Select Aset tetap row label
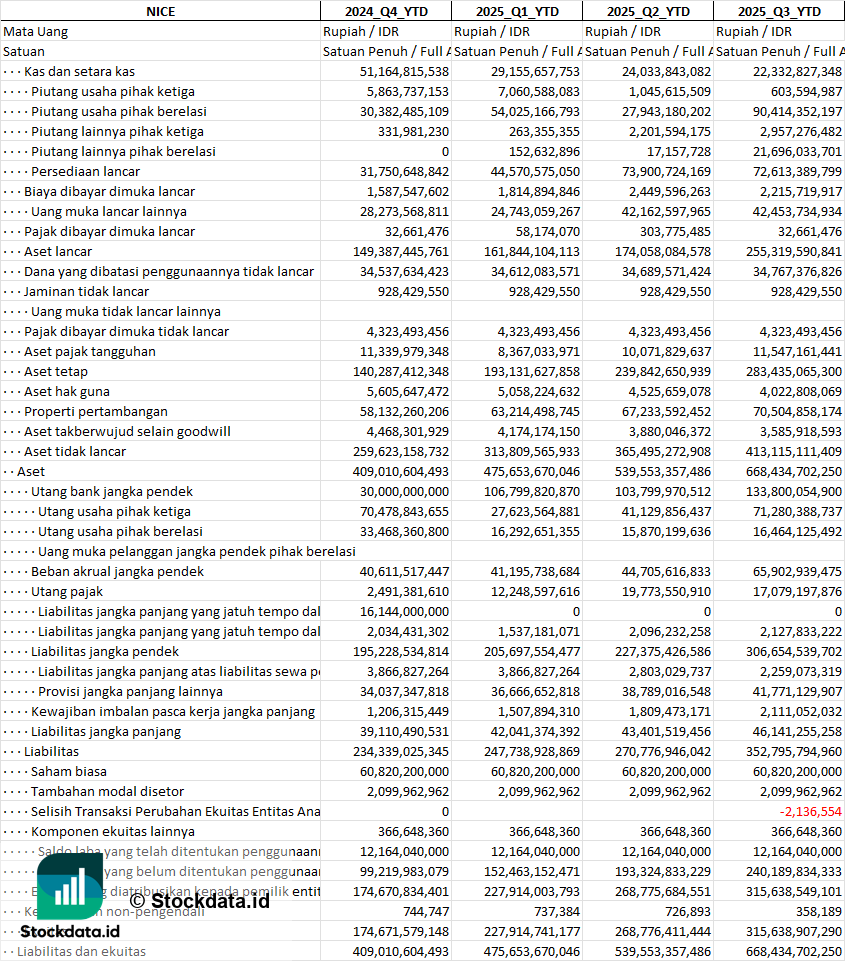This screenshot has width=845, height=961. click(x=56, y=371)
